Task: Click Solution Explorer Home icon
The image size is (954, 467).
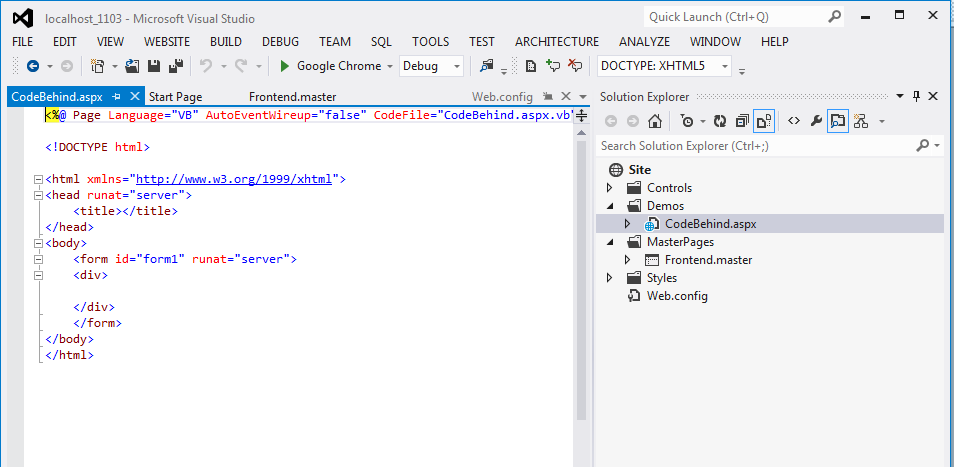Action: coord(655,121)
